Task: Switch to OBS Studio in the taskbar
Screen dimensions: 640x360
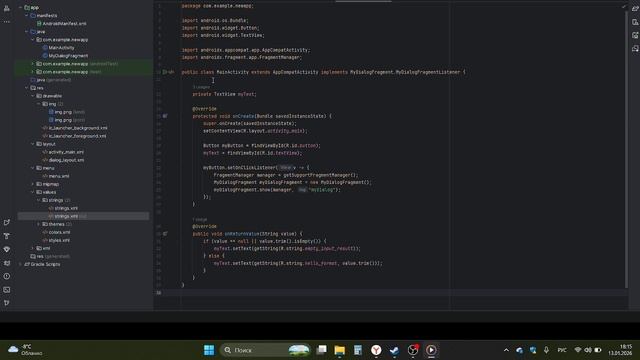Action: pyautogui.click(x=413, y=350)
